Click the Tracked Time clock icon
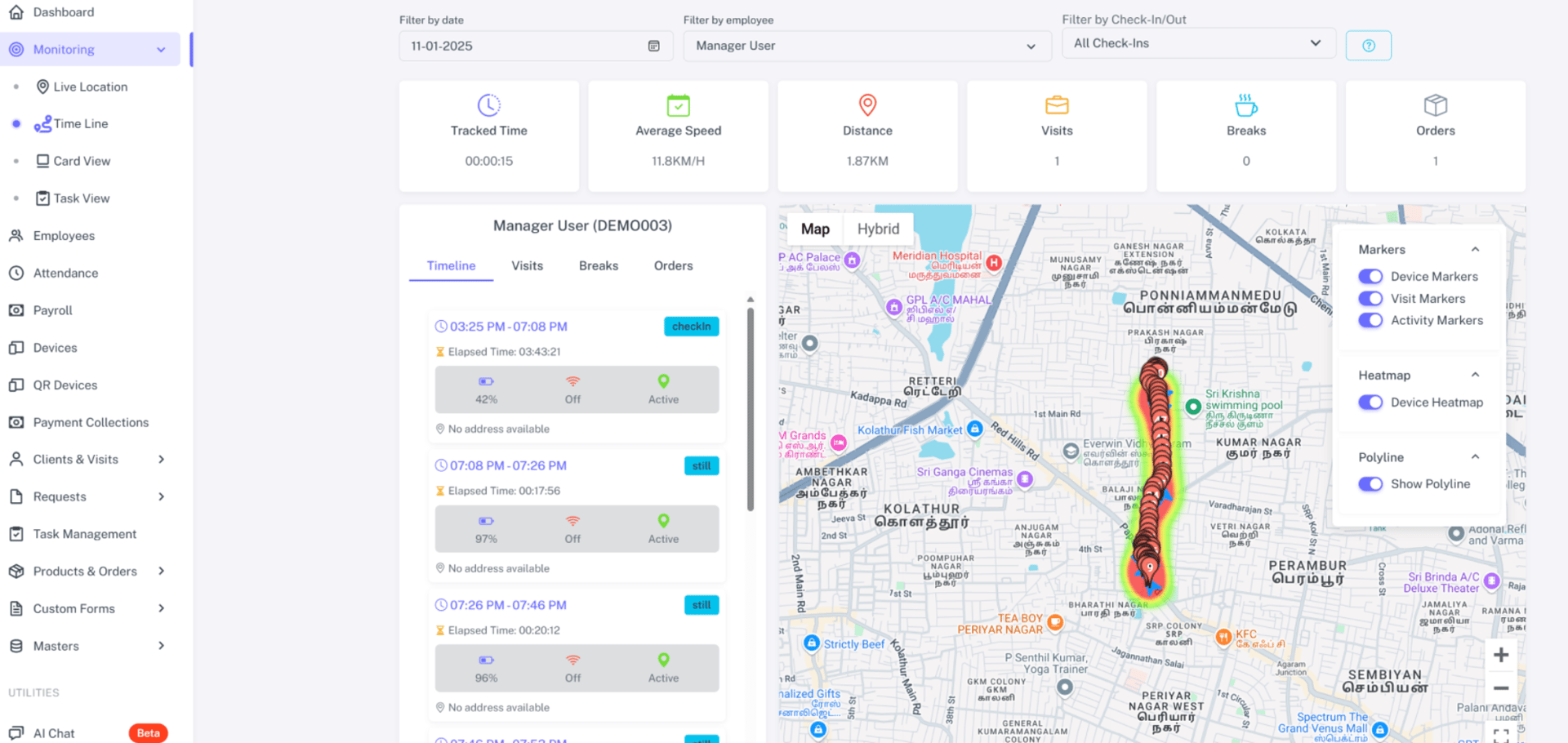Viewport: 1568px width, 743px height. (x=488, y=105)
